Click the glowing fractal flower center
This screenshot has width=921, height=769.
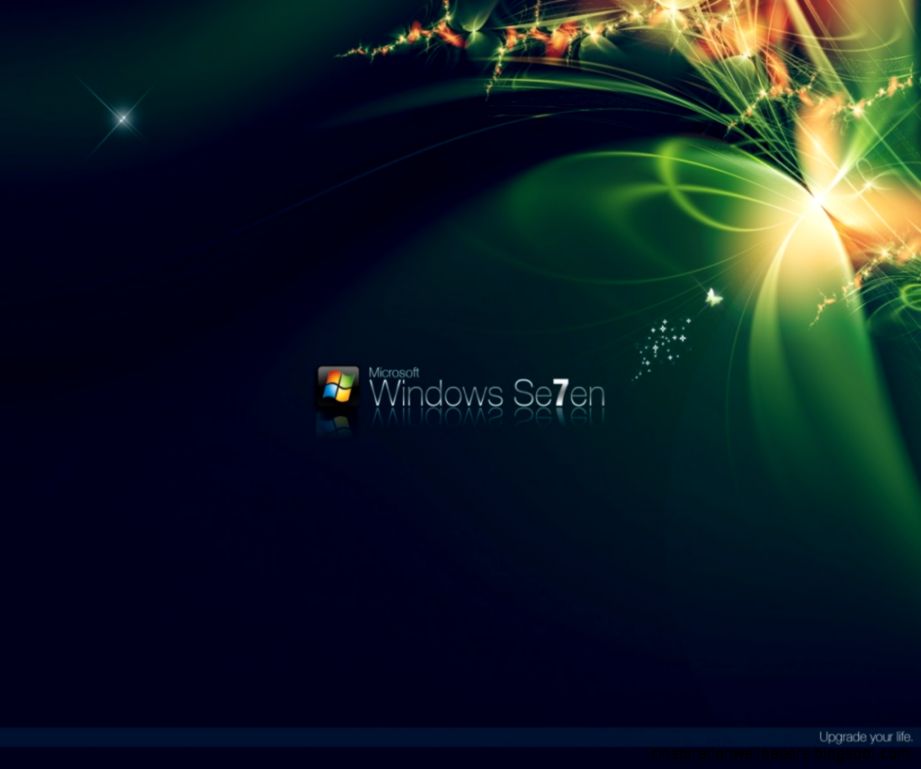[818, 200]
